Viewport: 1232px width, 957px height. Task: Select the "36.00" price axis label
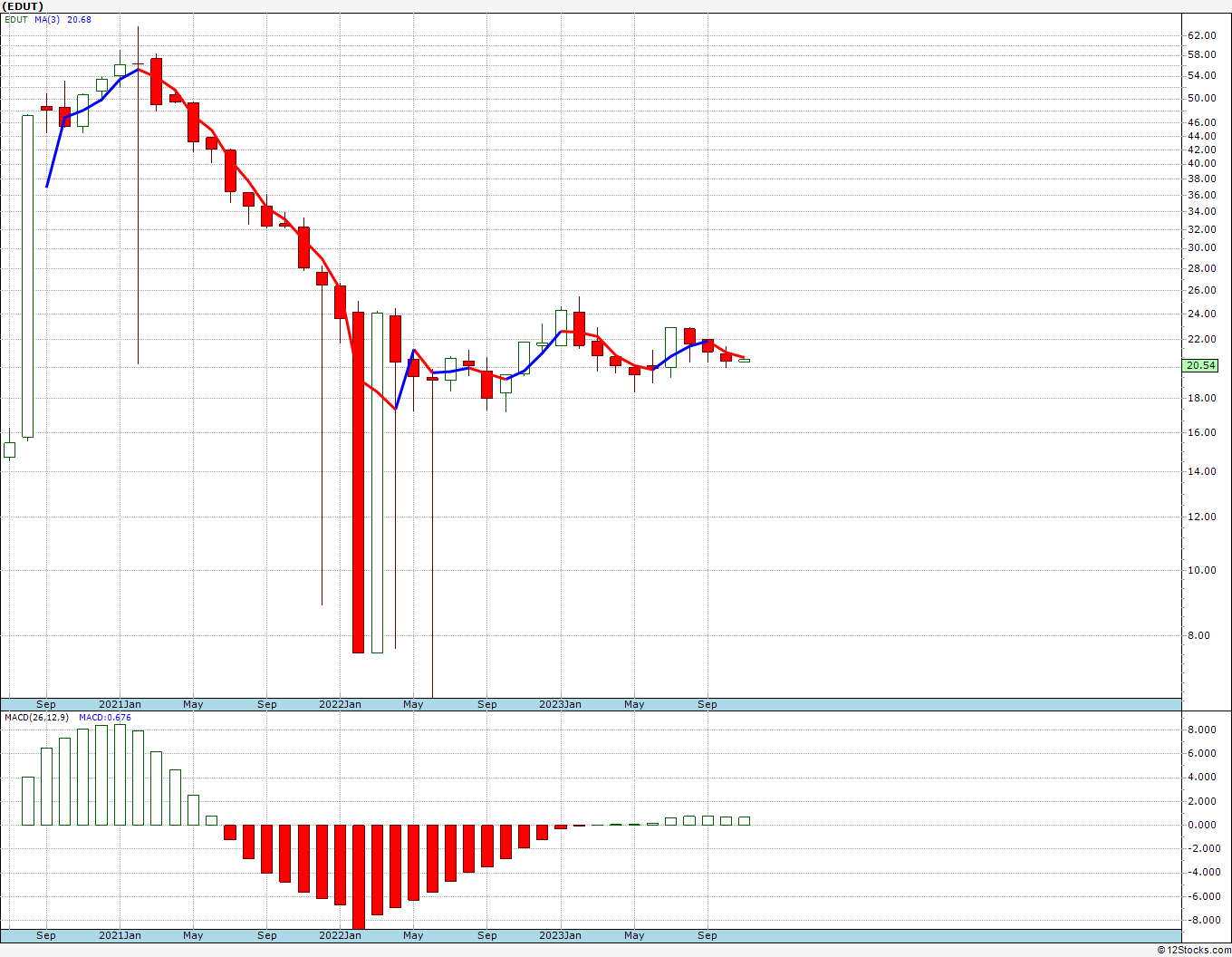(x=1201, y=196)
